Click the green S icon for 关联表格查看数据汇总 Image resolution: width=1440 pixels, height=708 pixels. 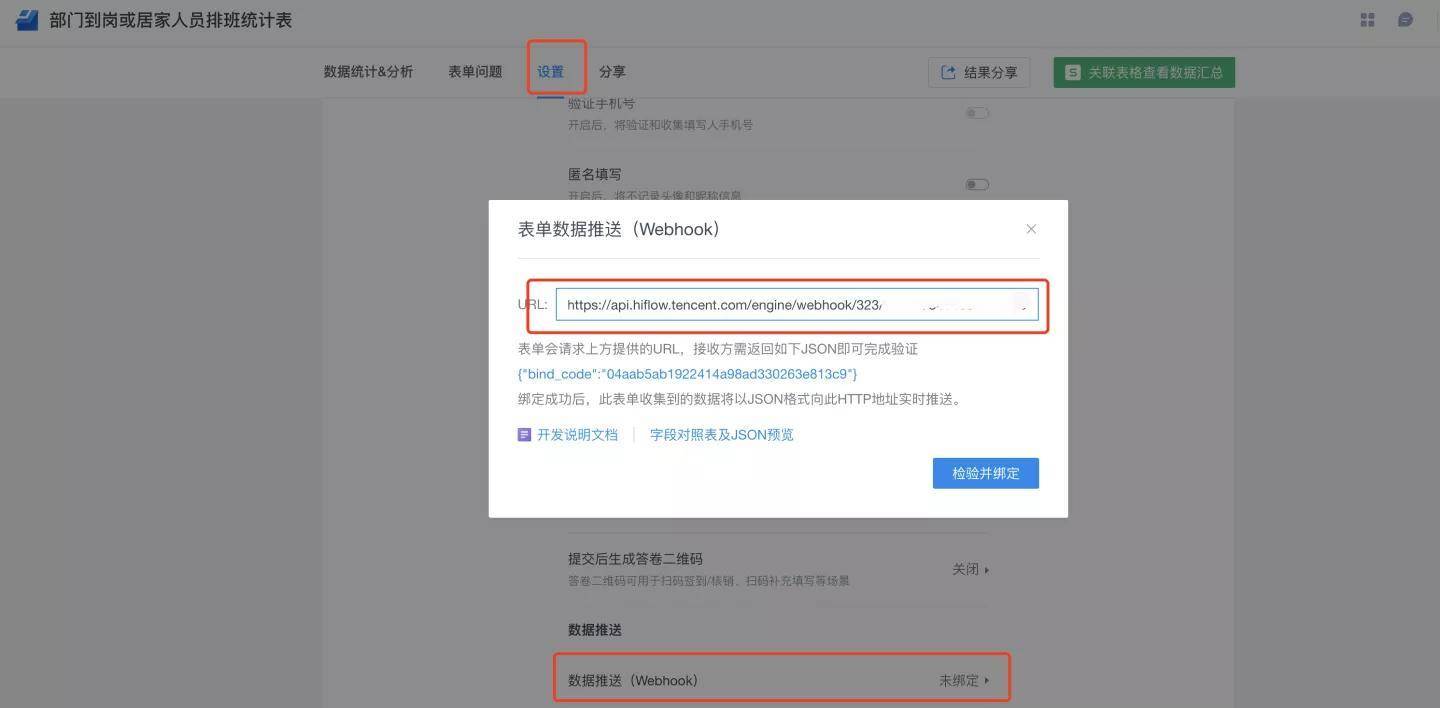point(1072,72)
